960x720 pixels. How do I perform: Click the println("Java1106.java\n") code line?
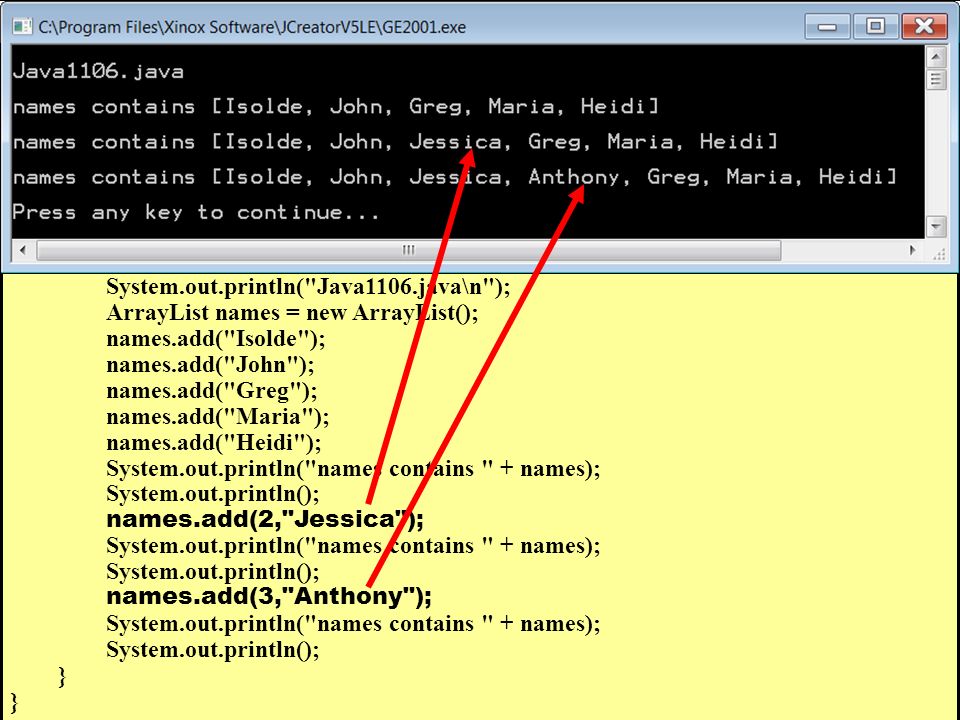pos(308,287)
